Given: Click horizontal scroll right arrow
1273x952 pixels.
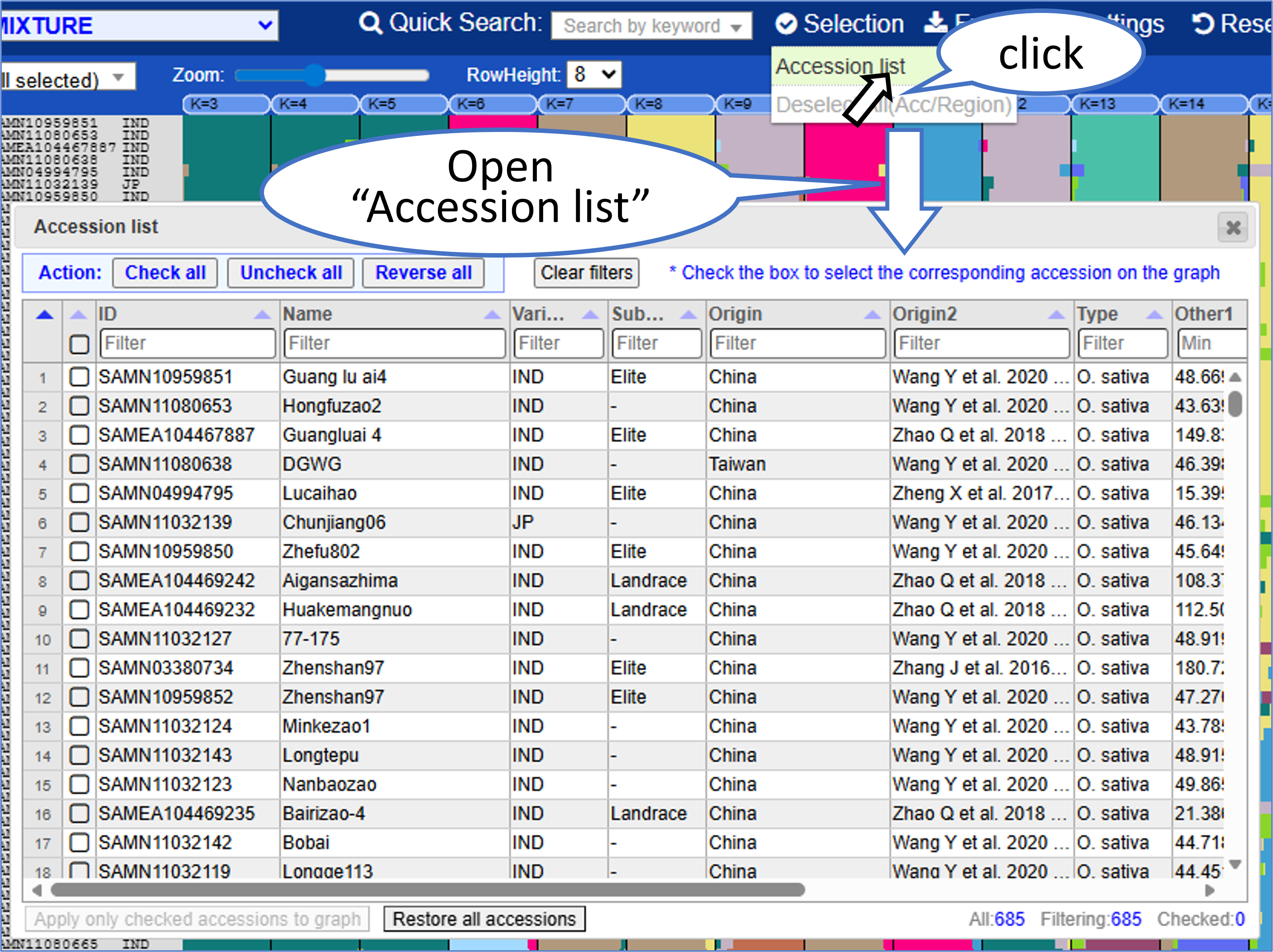Looking at the screenshot, I should pyautogui.click(x=1210, y=890).
